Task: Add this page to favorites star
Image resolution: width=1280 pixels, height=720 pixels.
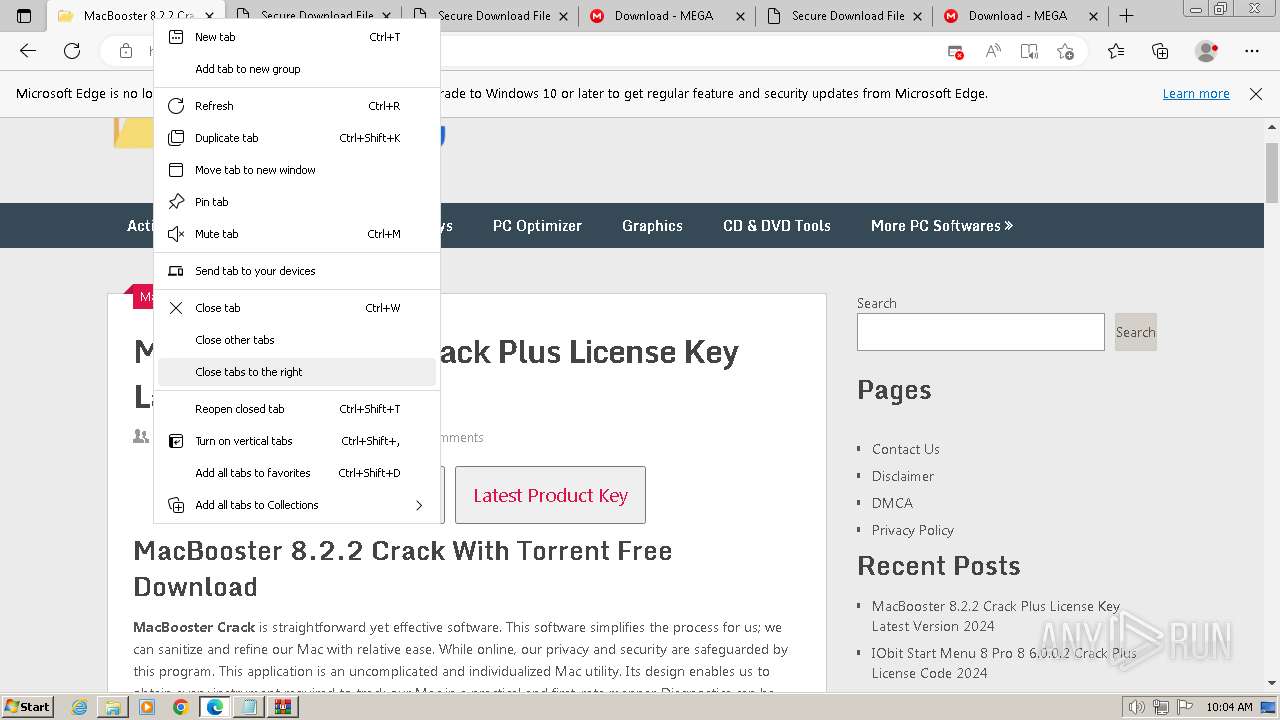Action: click(1066, 52)
